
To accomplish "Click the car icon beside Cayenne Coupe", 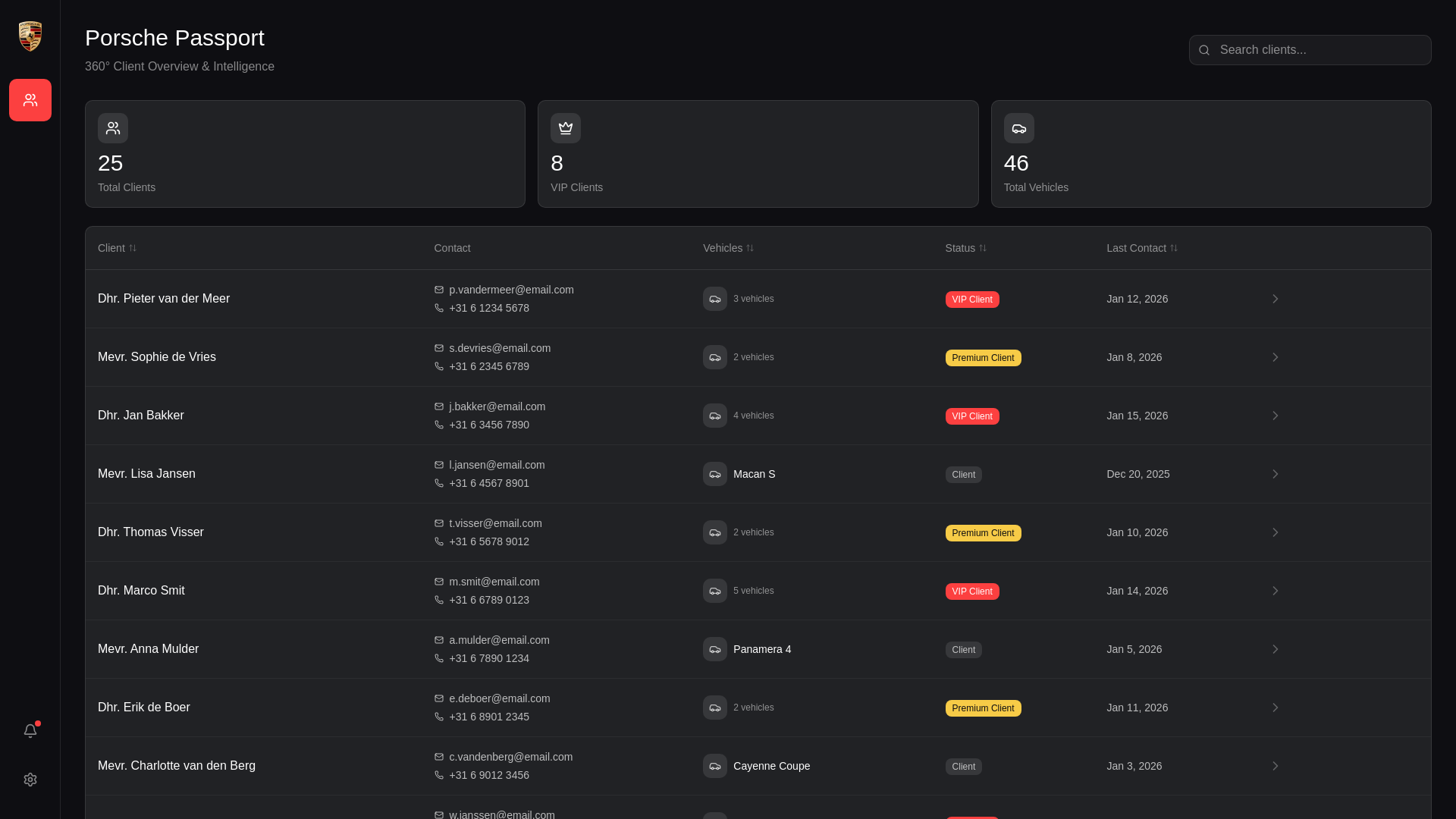I will [x=715, y=766].
